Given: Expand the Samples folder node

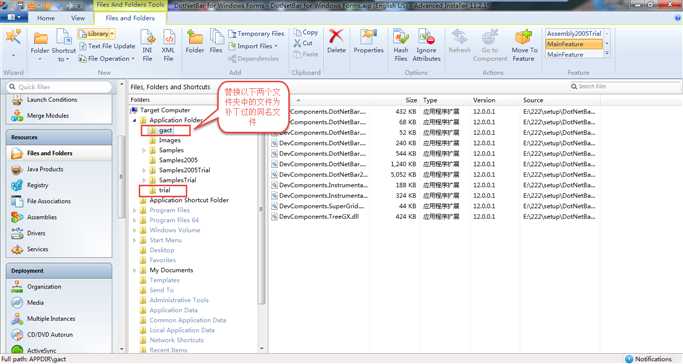Looking at the screenshot, I should click(144, 150).
